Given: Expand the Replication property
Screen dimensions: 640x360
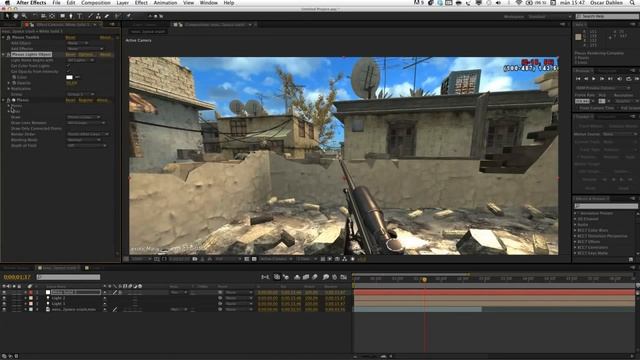Looking at the screenshot, I should (9, 89).
